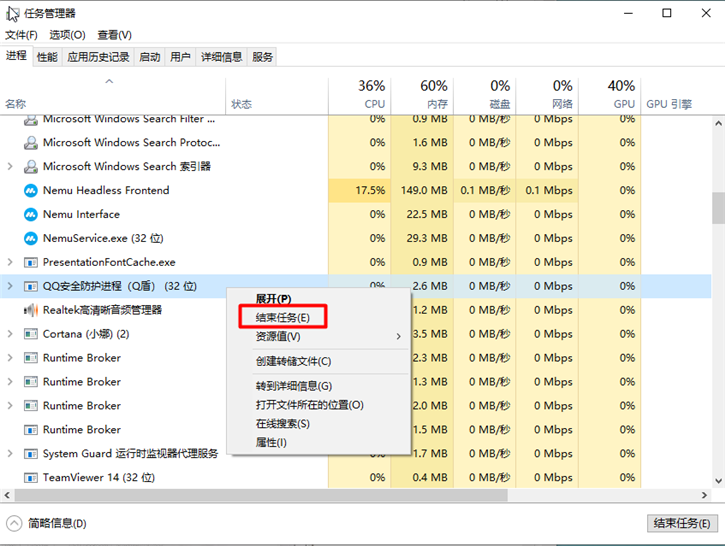Switch to the 性能 tab
725x546 pixels.
click(47, 57)
